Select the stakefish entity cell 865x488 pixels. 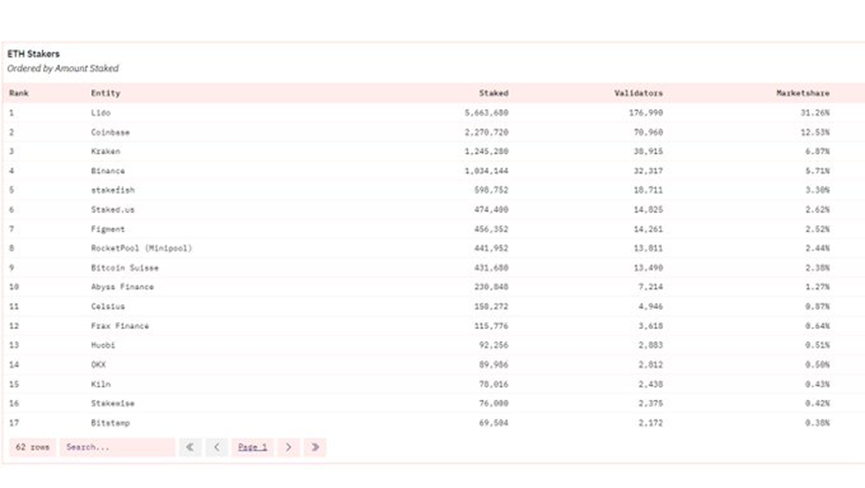tap(113, 190)
